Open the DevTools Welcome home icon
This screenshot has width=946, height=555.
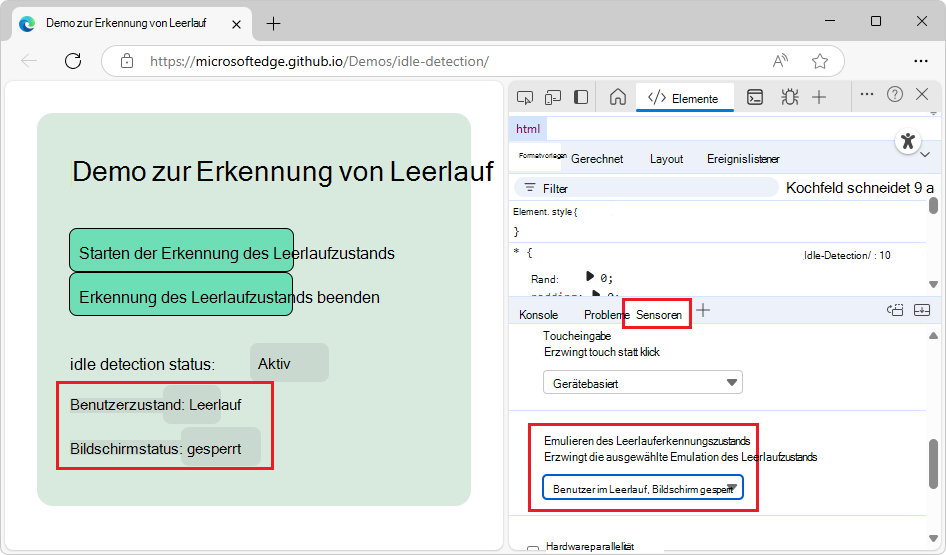pos(618,97)
